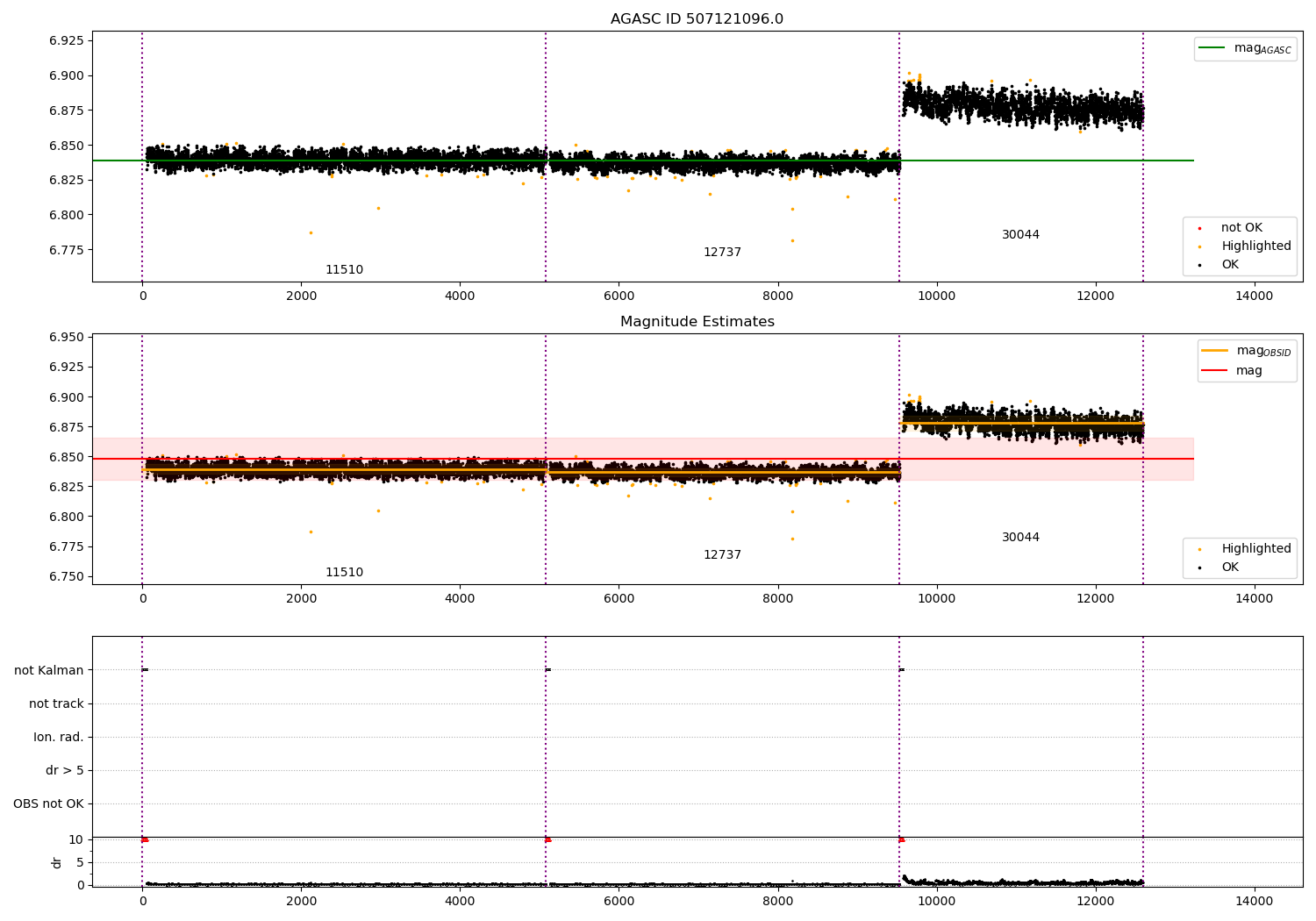Click the red 'mag' legend entry
Viewport: 1316px width, 921px height.
(x=1232, y=370)
